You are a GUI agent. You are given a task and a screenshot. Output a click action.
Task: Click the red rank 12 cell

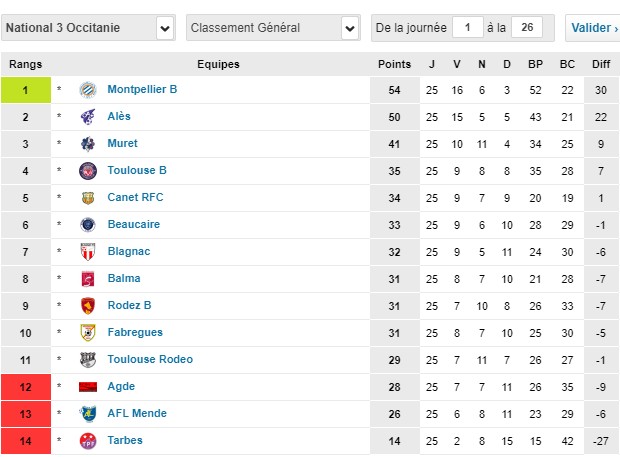(25, 386)
